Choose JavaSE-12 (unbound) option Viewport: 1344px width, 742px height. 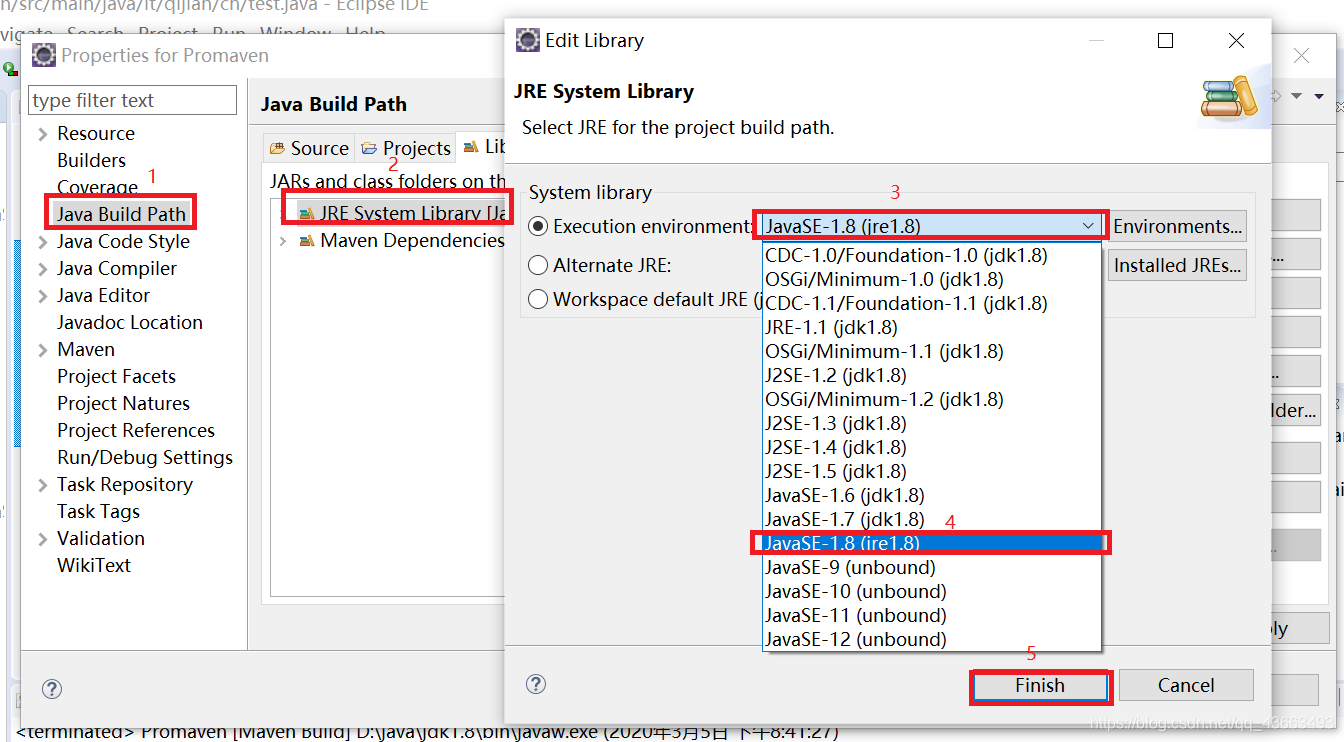coord(932,639)
